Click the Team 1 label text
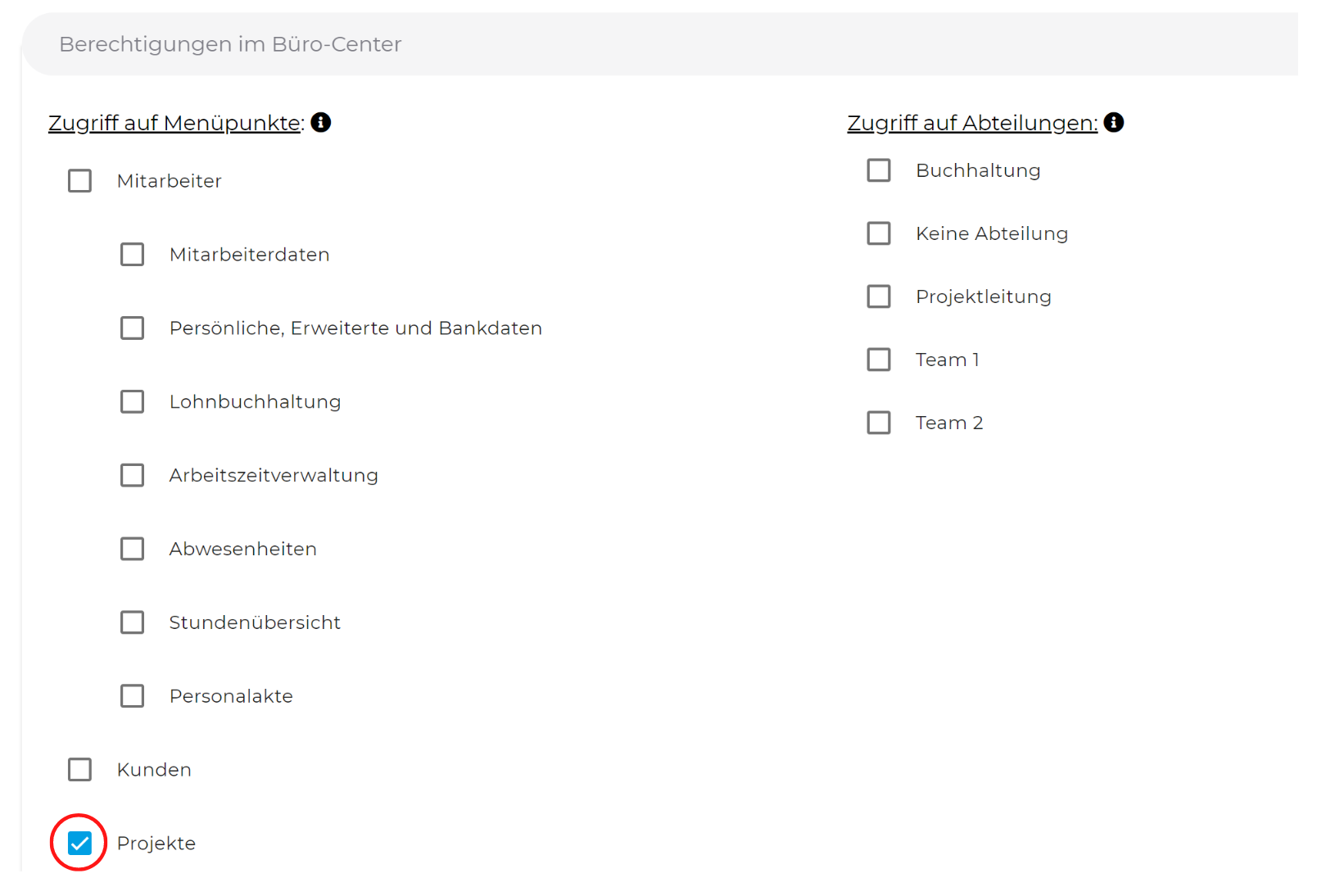 [x=948, y=360]
